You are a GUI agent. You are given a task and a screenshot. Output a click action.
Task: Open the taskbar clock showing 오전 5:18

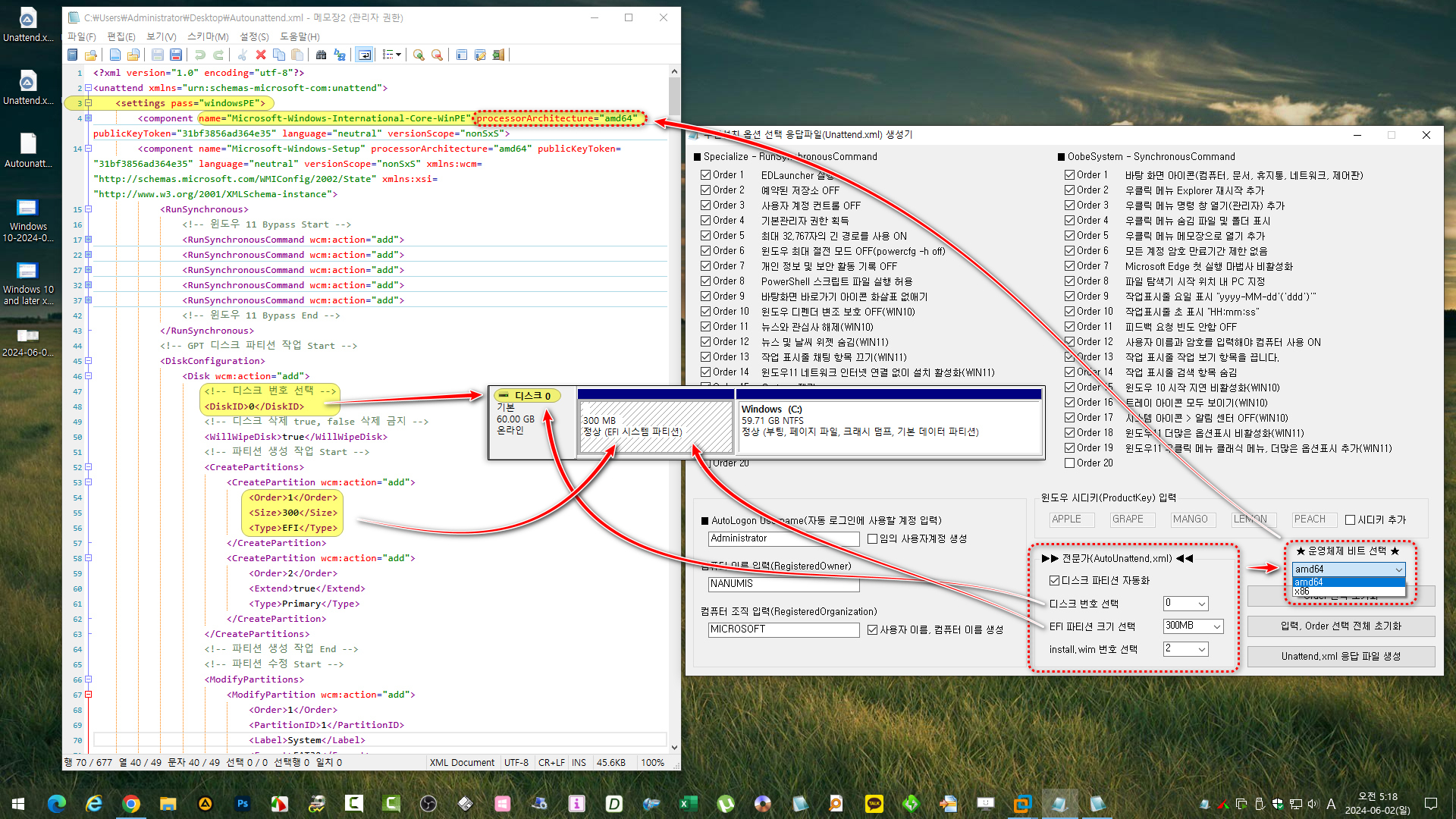[1377, 803]
